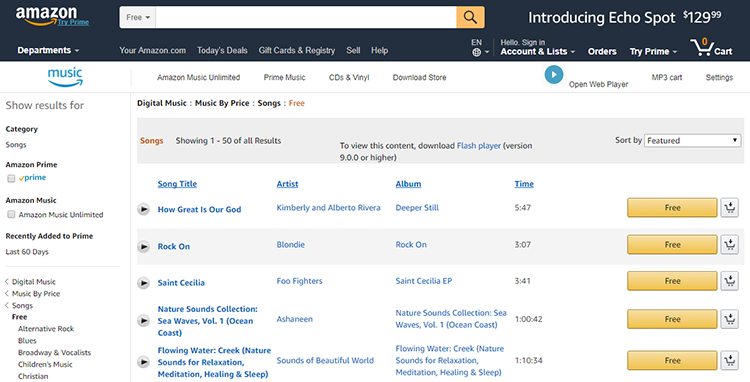
Task: Open MP3 cart
Action: (x=667, y=77)
